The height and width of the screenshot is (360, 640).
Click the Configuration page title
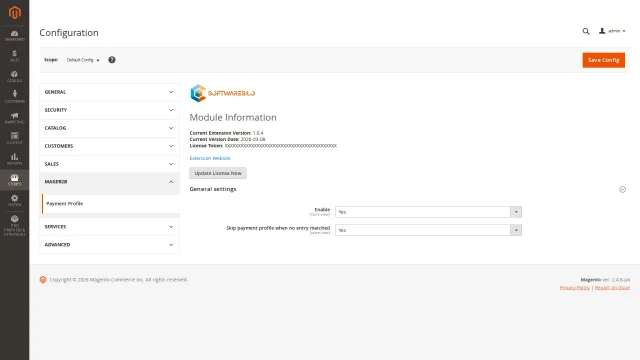pos(69,33)
